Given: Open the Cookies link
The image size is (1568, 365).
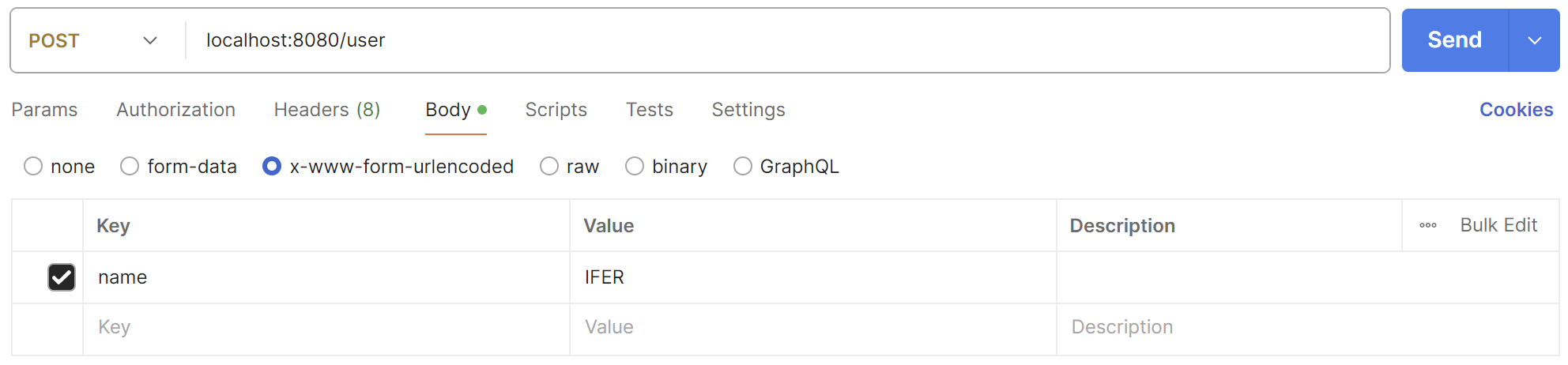Looking at the screenshot, I should pyautogui.click(x=1515, y=110).
